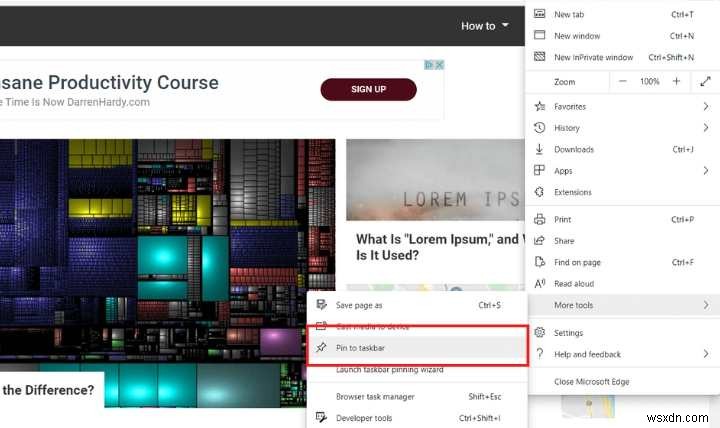Close the ad with its X icon
This screenshot has width=720, height=428.
pos(439,65)
